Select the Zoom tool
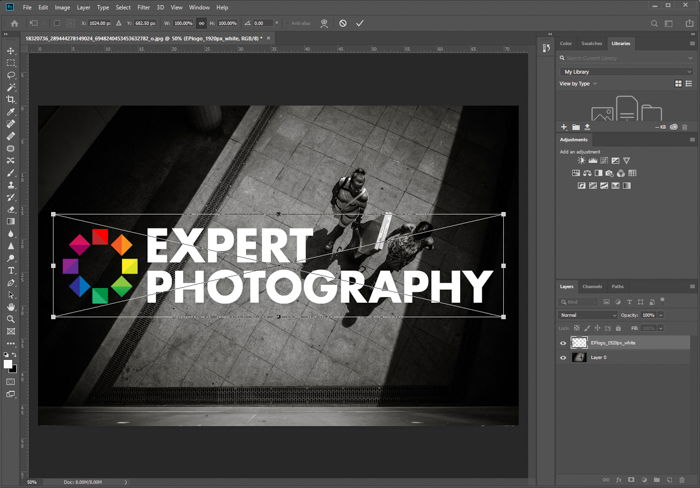Screen dimensions: 700x488 click(11, 319)
